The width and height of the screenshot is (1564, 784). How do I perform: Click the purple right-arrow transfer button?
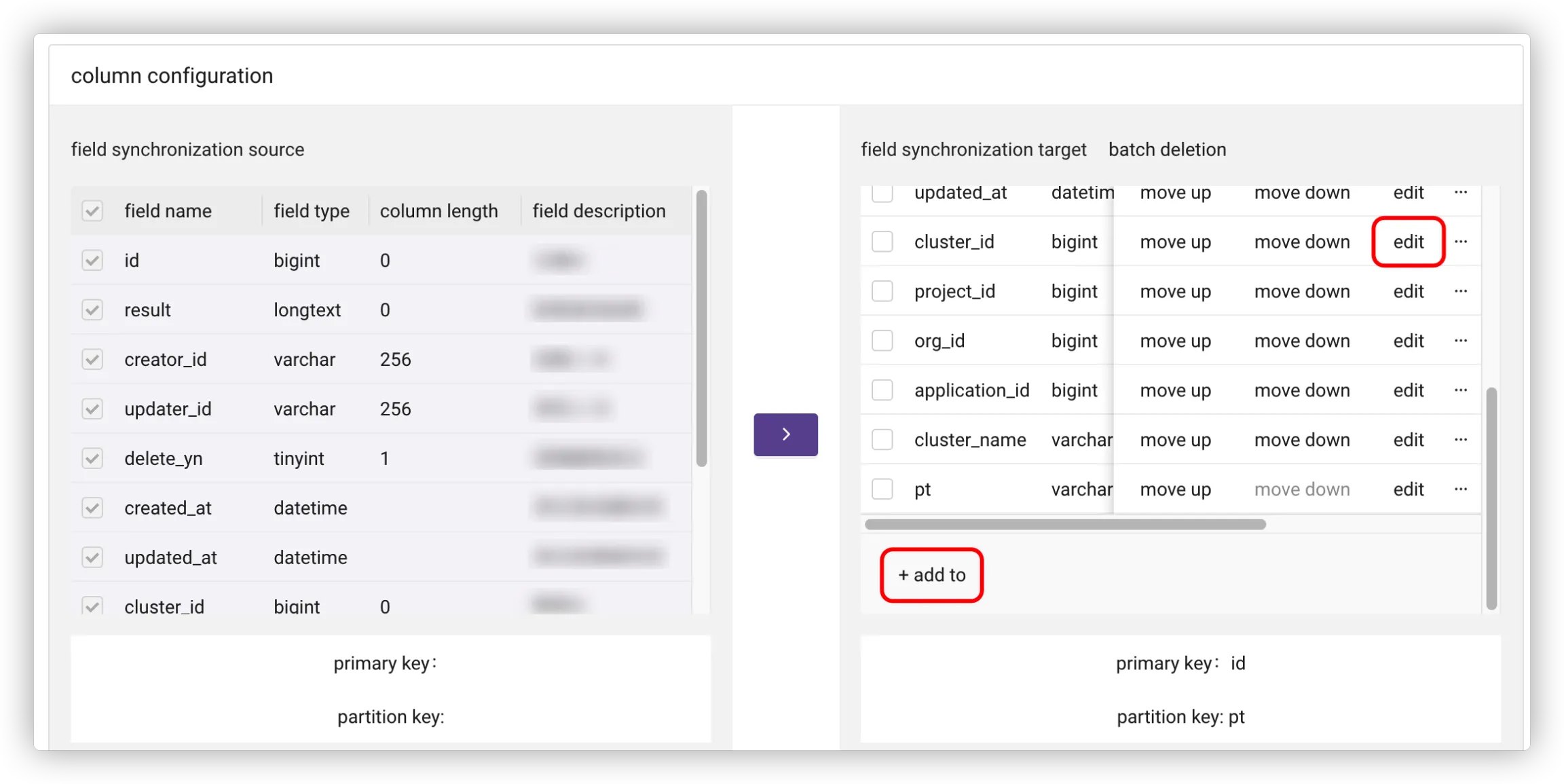tap(785, 434)
